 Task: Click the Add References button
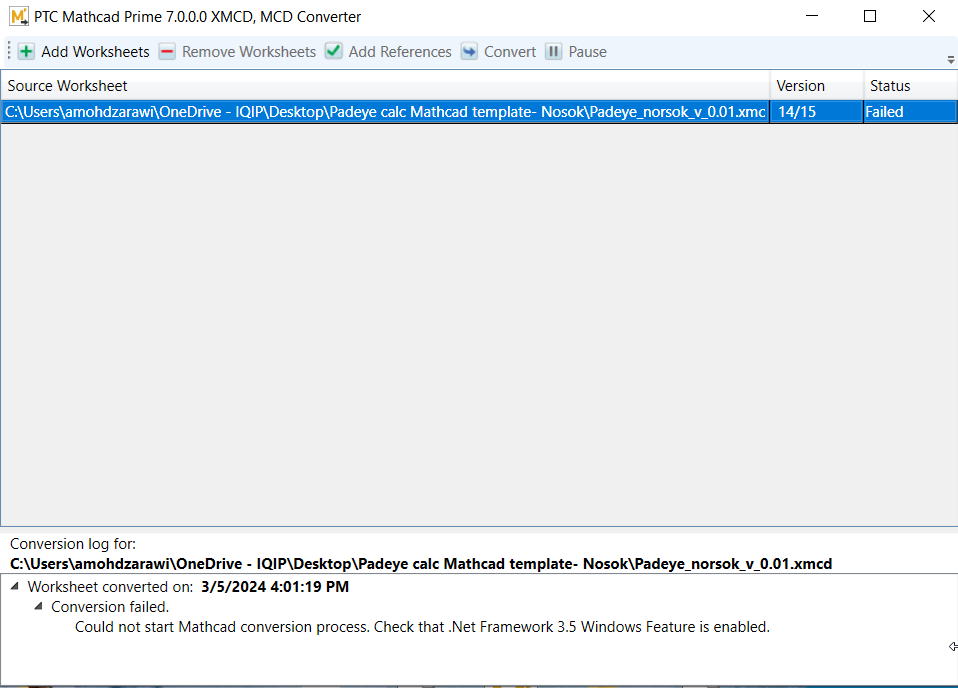pos(399,51)
